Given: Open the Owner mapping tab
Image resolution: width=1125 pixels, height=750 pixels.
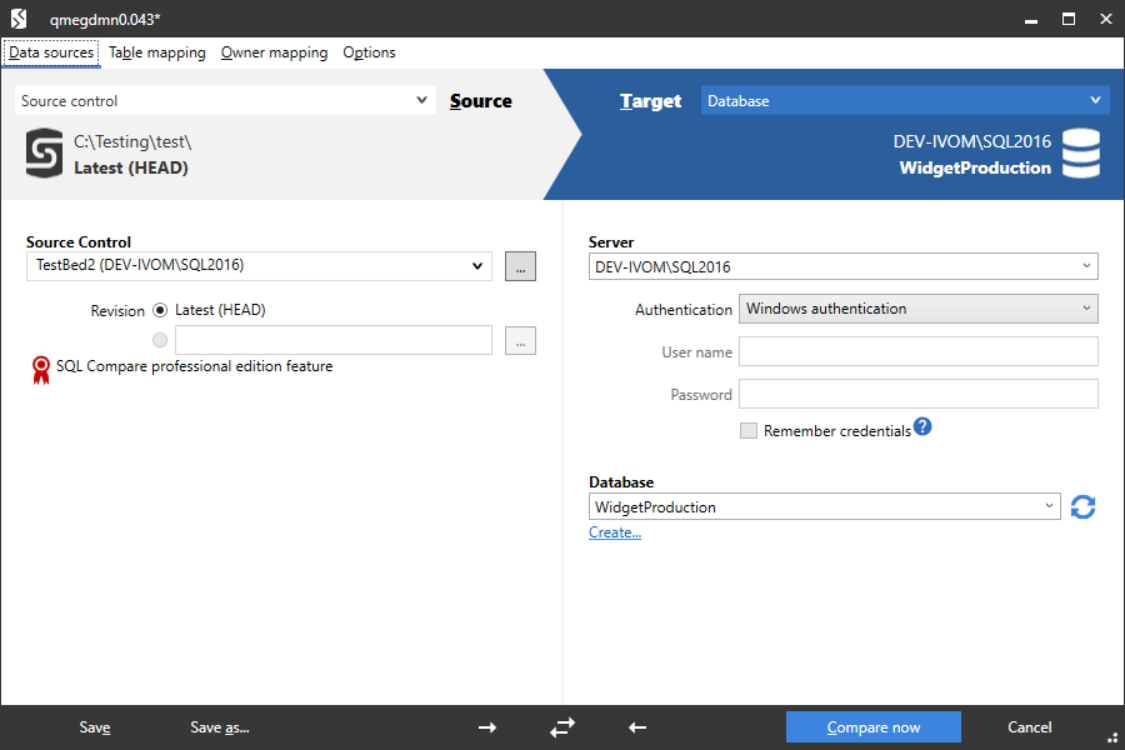Looking at the screenshot, I should [274, 53].
